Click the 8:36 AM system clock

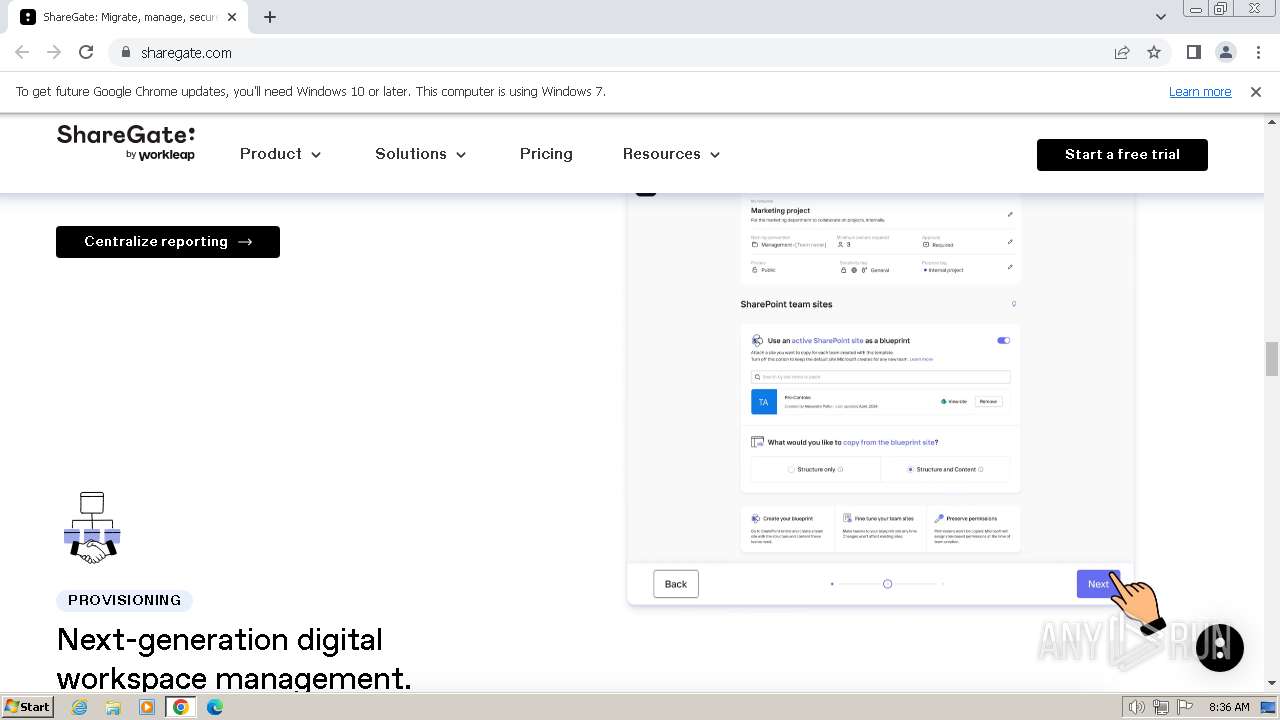click(1229, 707)
